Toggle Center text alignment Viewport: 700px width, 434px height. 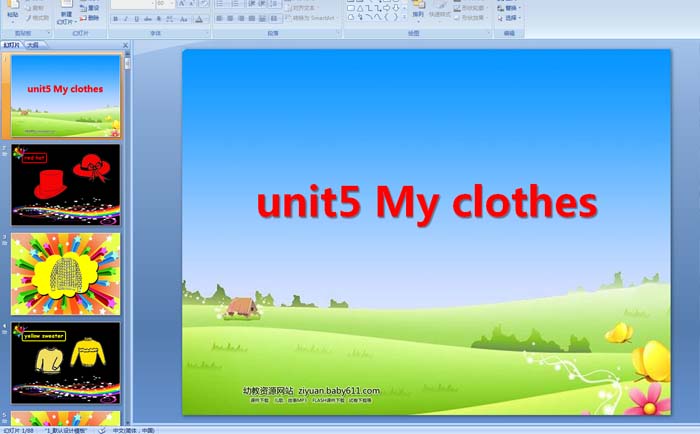[230, 19]
